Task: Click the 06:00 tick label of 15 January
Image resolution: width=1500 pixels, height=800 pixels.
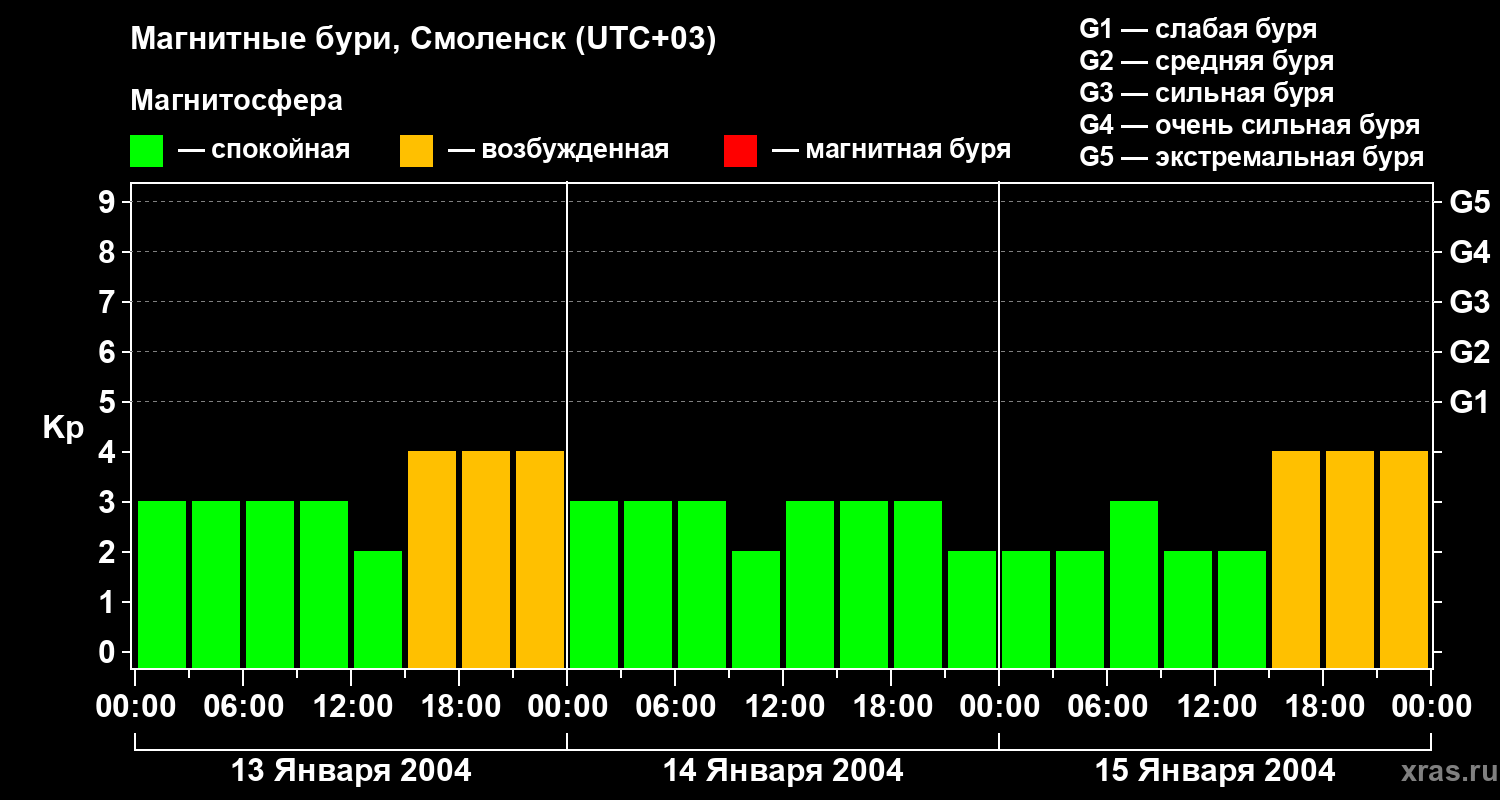Action: point(1107,707)
